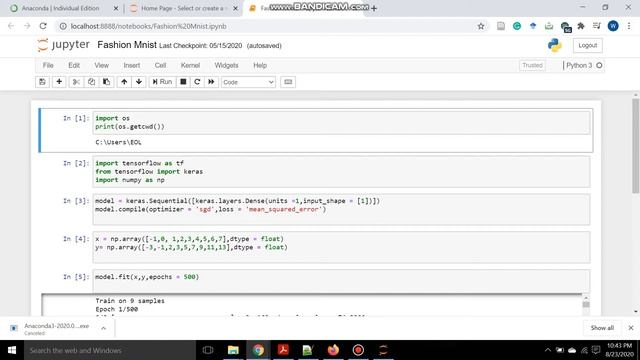The width and height of the screenshot is (640, 360).
Task: Go back in browser history
Action: tap(11, 26)
